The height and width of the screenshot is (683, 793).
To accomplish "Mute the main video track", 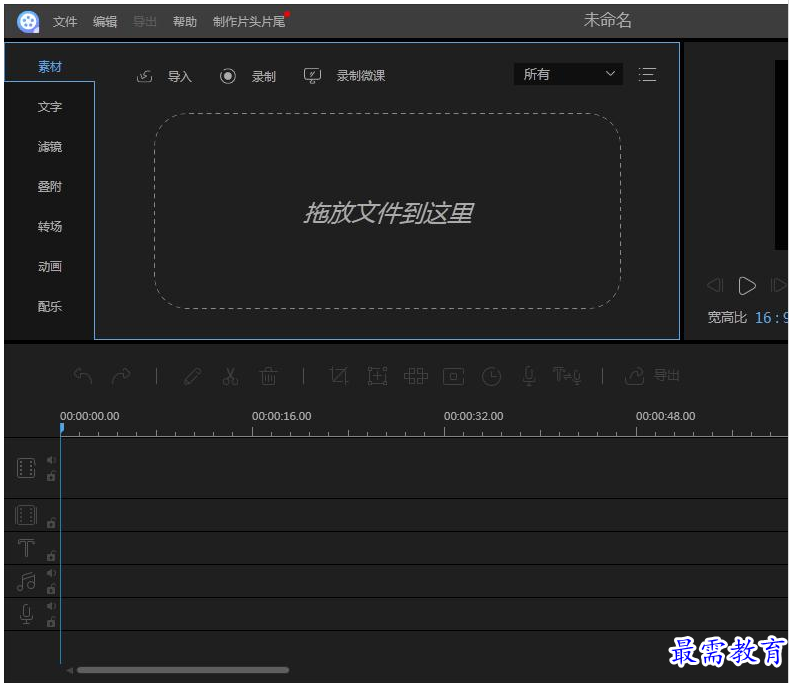I will 51,460.
